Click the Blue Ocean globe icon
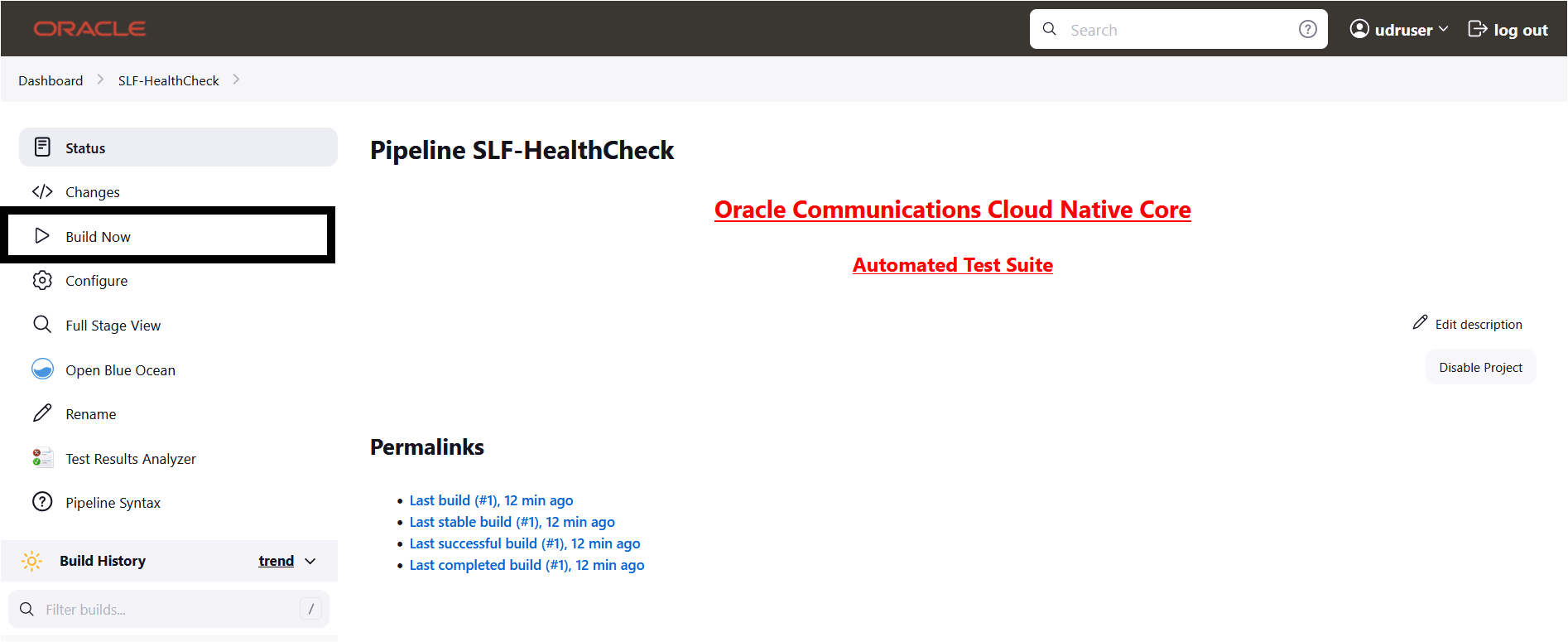 42,369
